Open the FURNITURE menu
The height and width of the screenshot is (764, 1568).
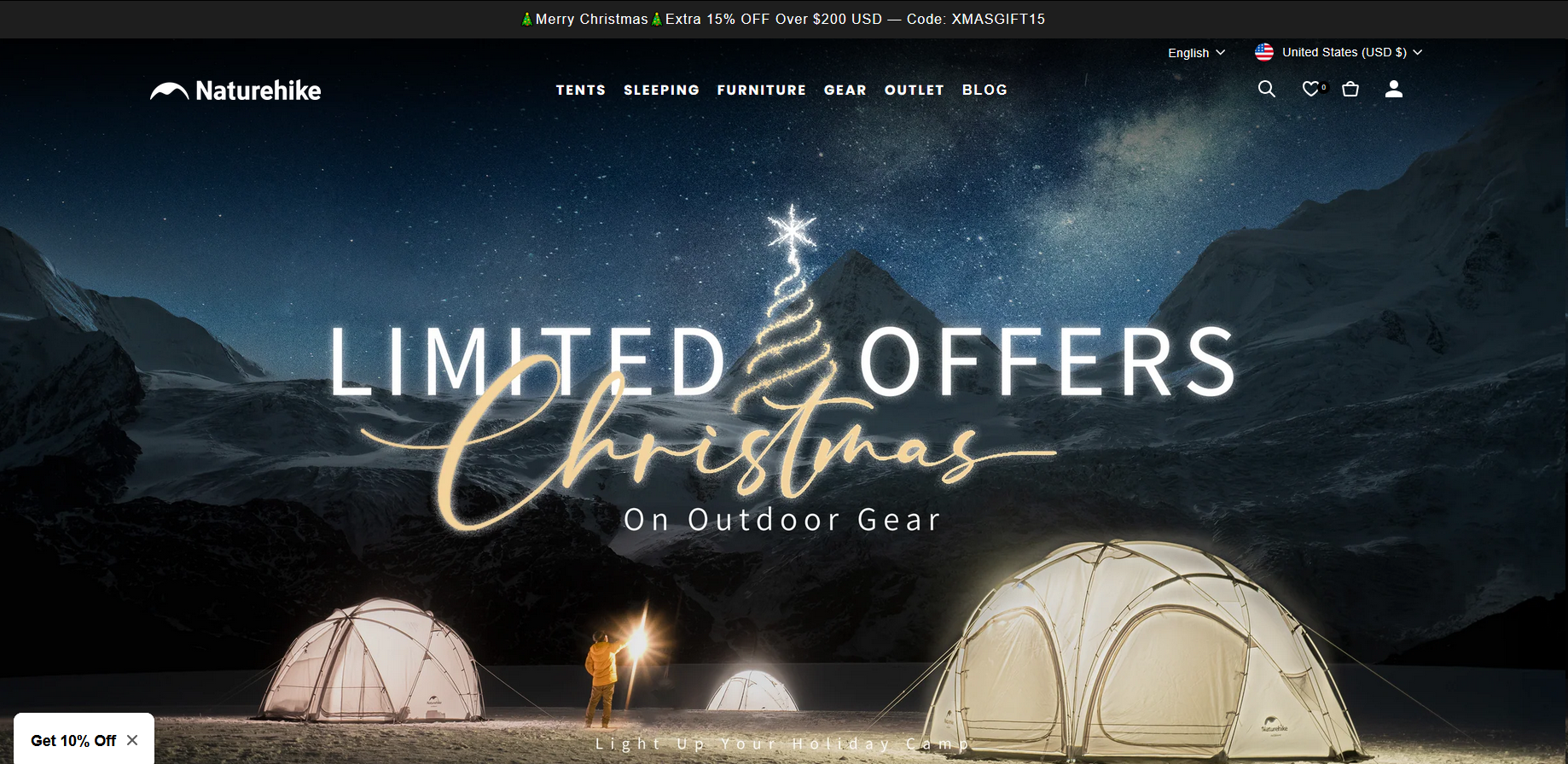tap(762, 90)
